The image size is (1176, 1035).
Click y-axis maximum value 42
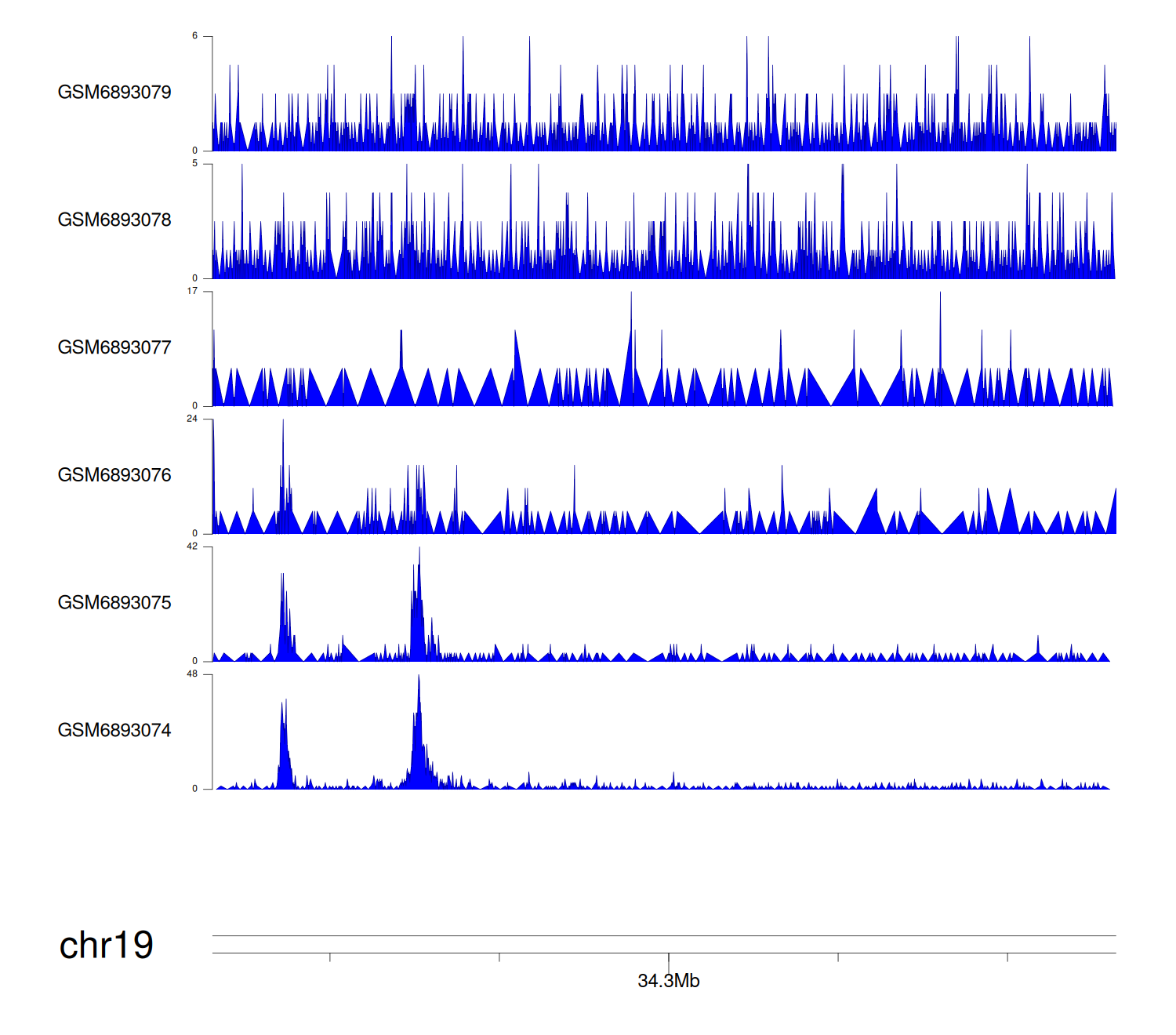192,547
